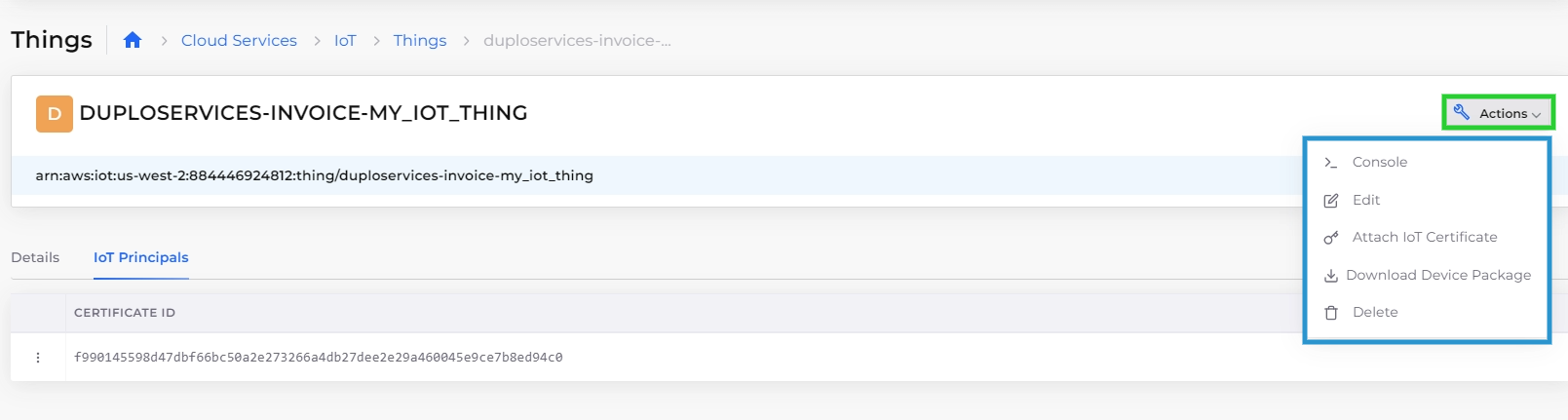Select Download Device Package menu entry
The width and height of the screenshot is (1568, 420).
[1438, 275]
